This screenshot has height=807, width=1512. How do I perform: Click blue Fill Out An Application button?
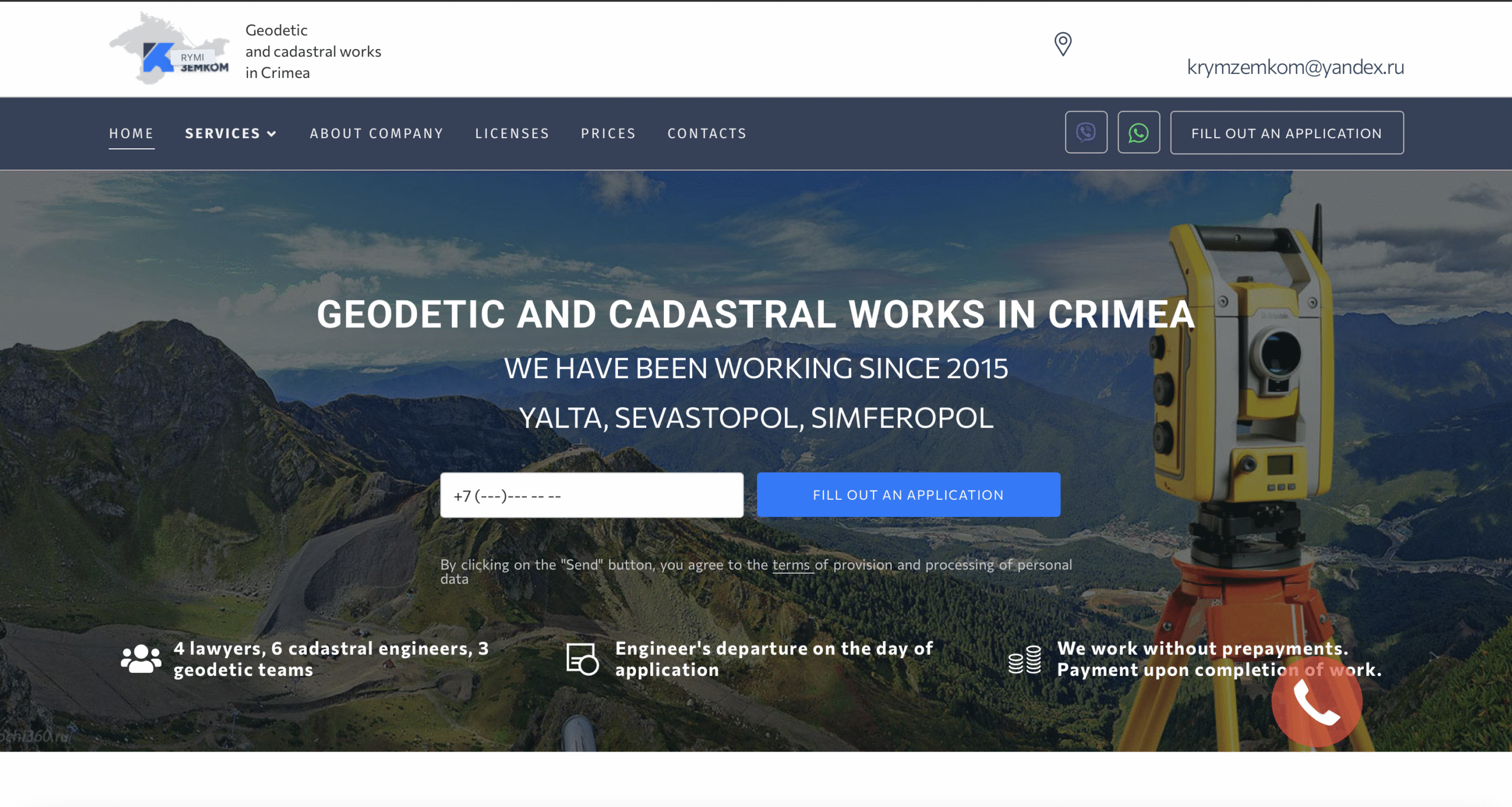tap(908, 494)
